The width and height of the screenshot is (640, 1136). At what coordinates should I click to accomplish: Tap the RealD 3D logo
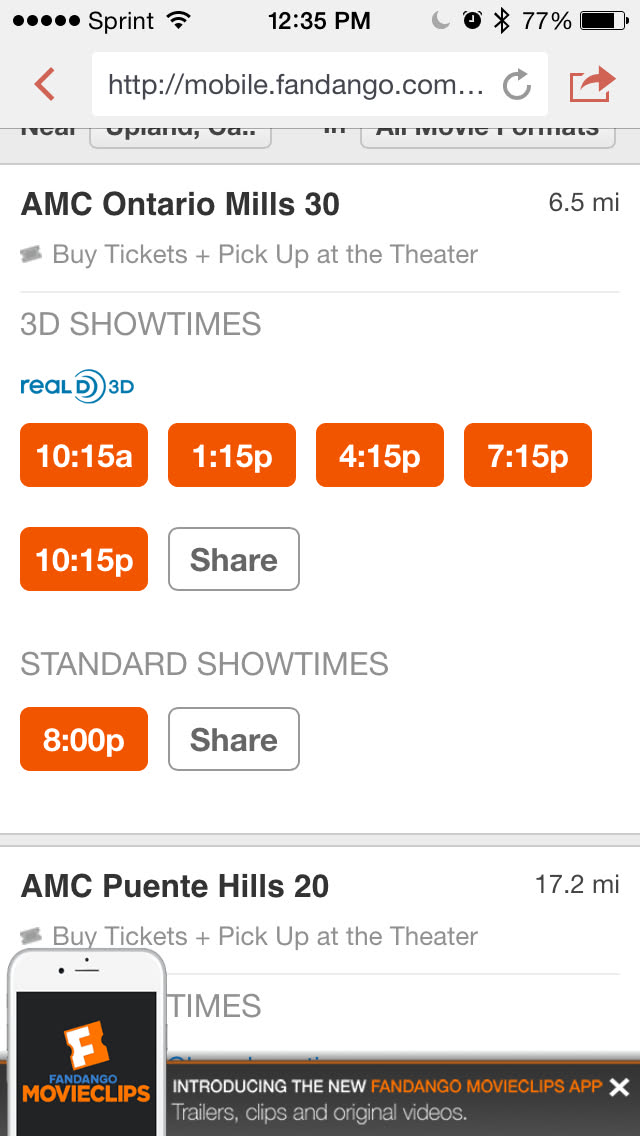pos(77,385)
